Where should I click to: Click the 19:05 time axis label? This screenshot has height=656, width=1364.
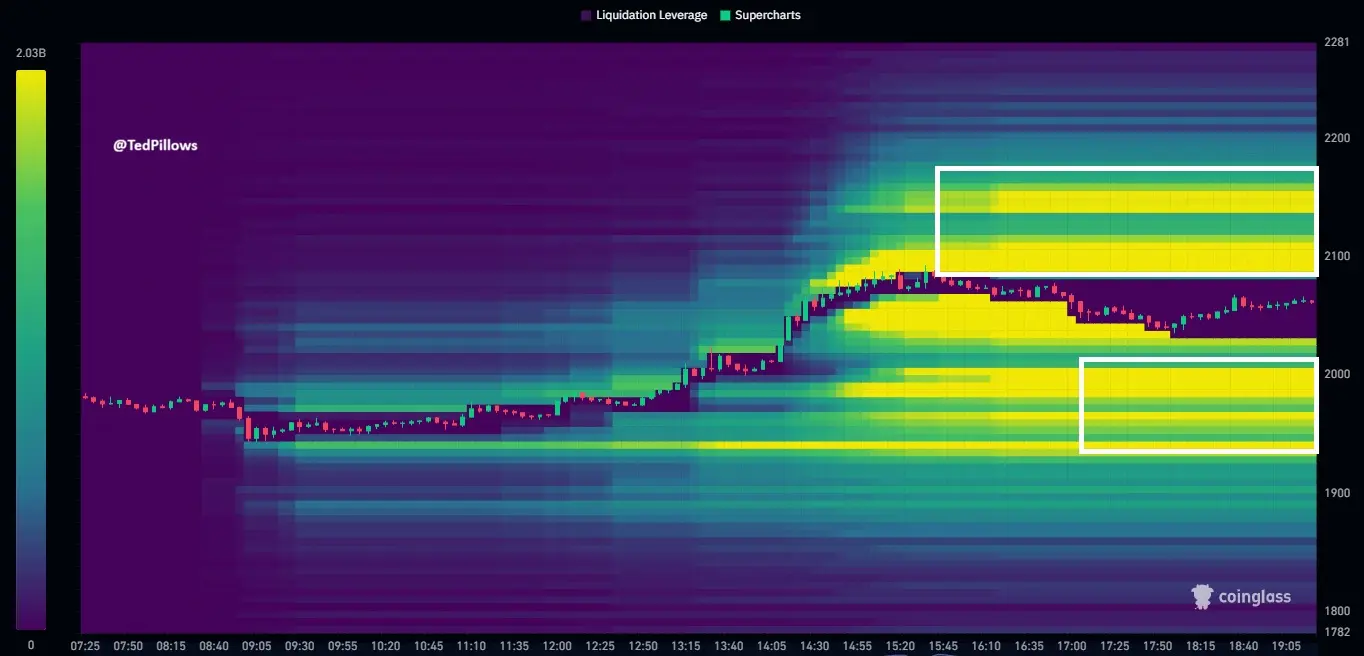(1286, 646)
